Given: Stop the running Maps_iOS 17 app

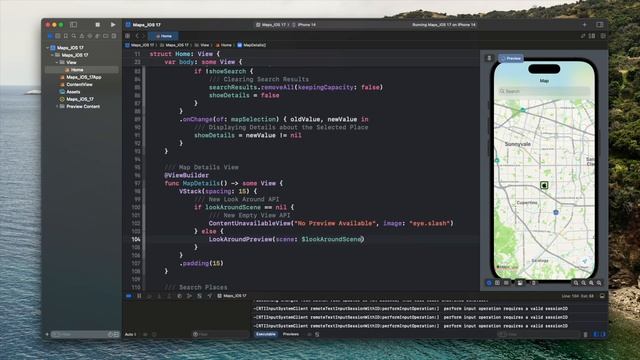Looking at the screenshot, I should [x=98, y=24].
